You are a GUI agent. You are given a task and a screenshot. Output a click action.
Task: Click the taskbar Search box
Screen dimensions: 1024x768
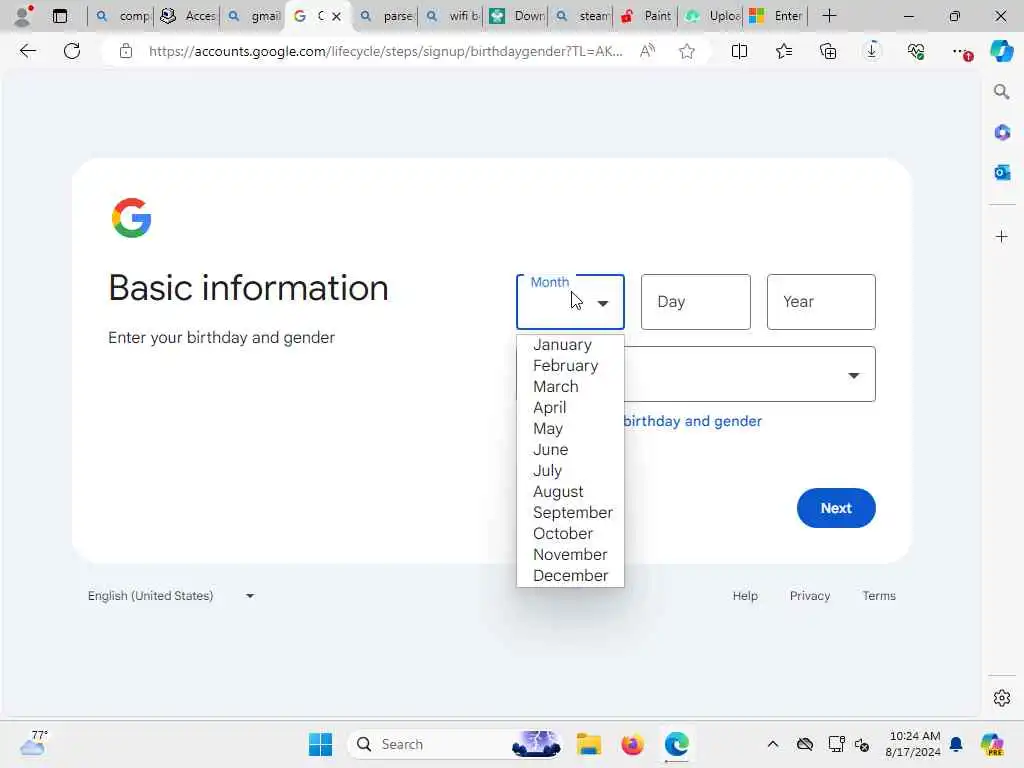pos(455,744)
